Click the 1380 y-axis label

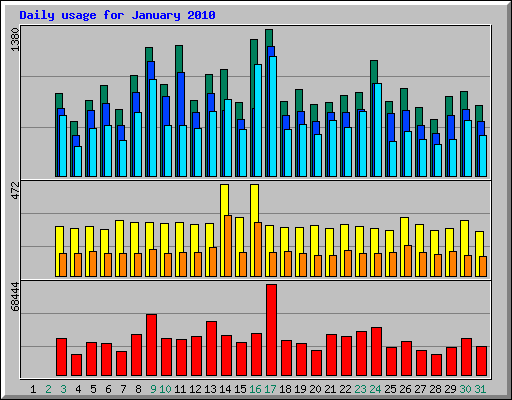(x=15, y=40)
